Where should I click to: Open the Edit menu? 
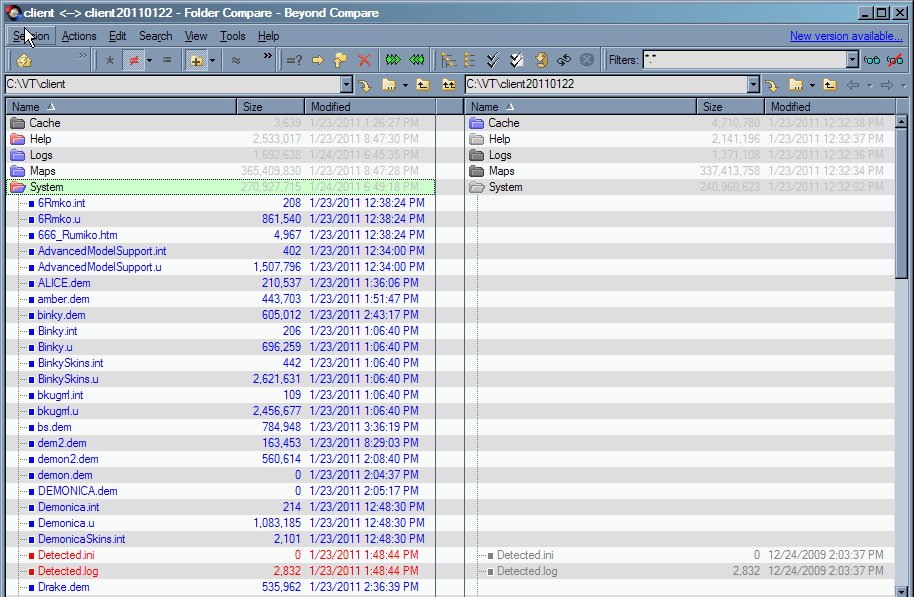pos(117,36)
